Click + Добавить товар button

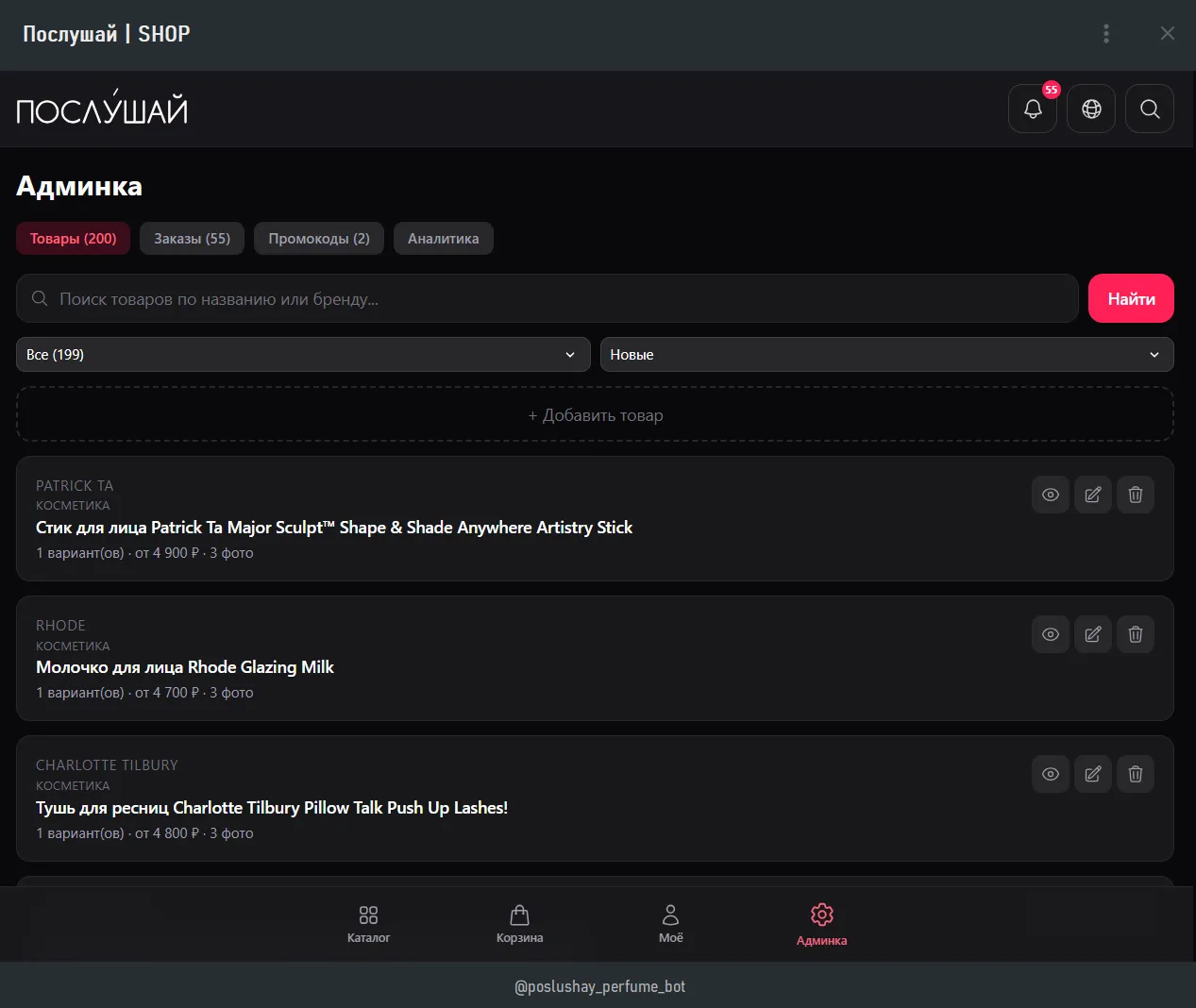click(595, 414)
